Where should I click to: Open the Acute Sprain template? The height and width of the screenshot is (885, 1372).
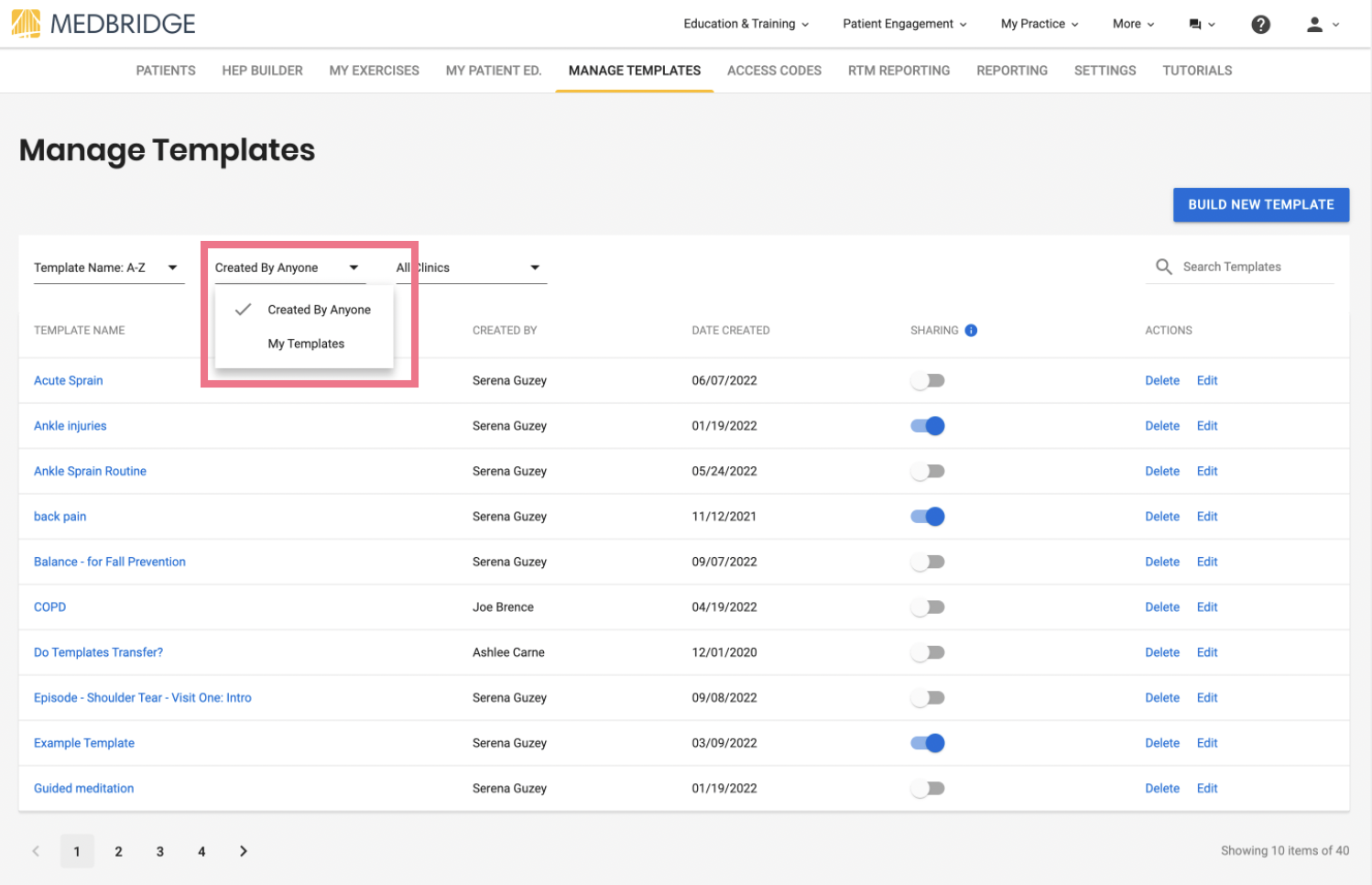(69, 381)
